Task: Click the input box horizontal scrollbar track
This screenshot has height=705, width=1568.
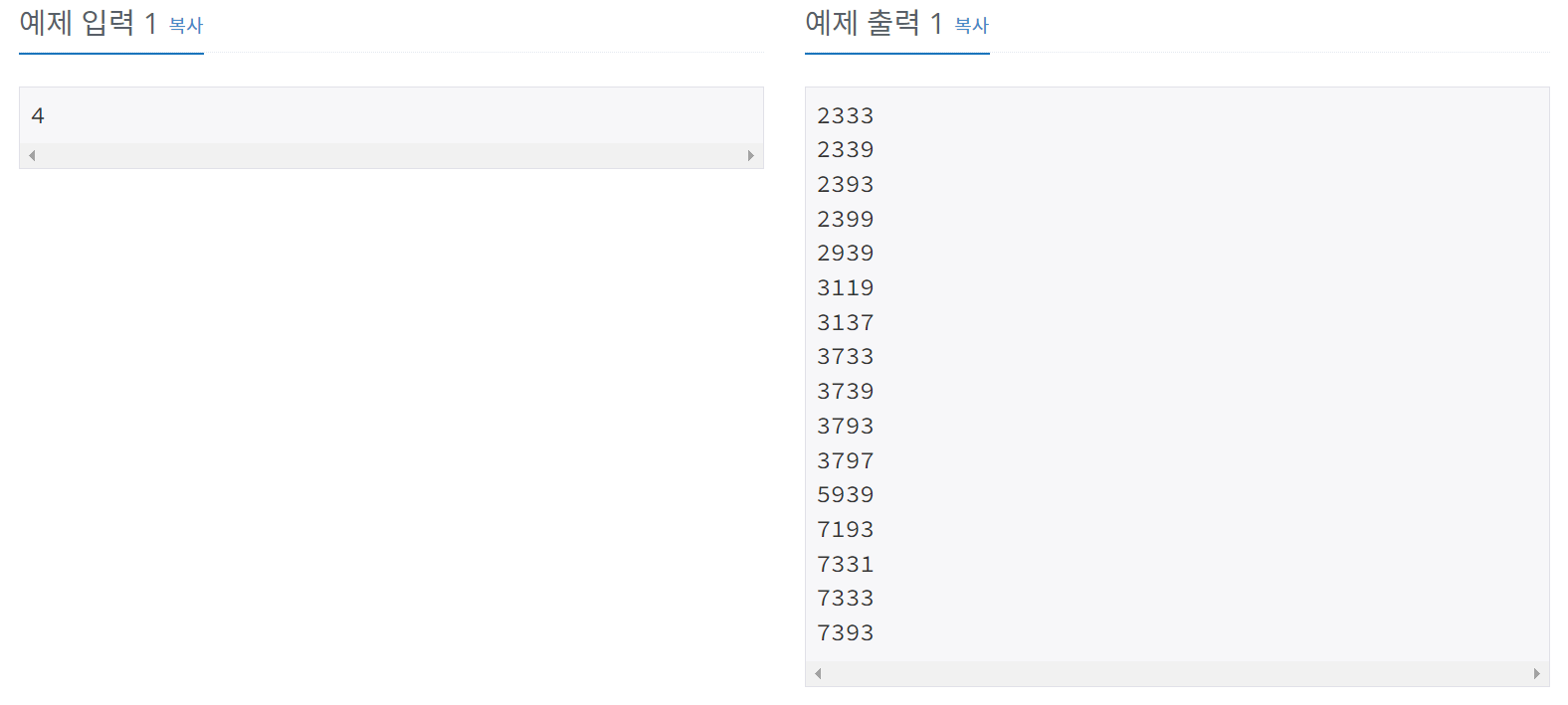Action: [391, 156]
